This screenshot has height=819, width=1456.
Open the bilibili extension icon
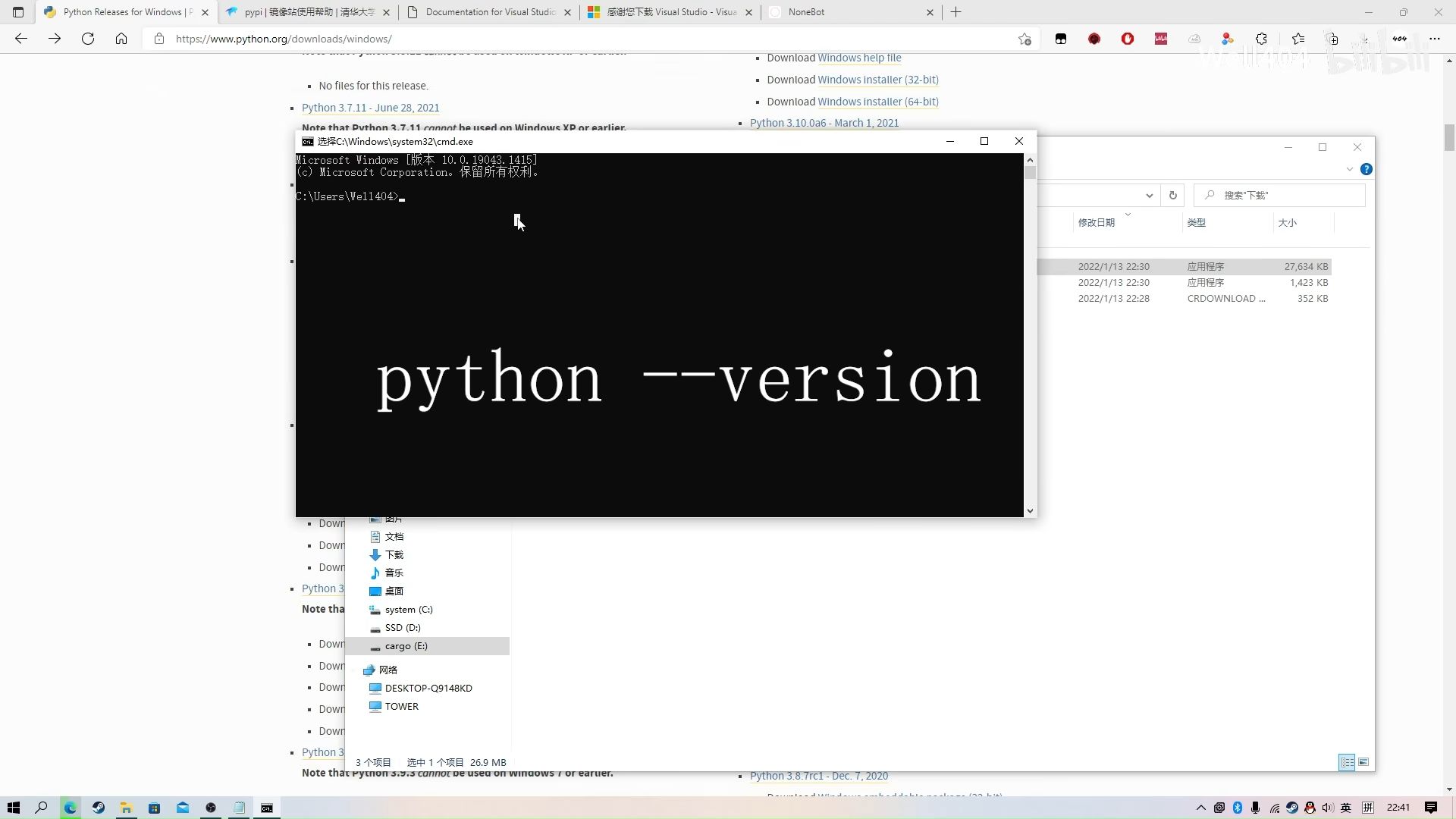tap(1160, 39)
